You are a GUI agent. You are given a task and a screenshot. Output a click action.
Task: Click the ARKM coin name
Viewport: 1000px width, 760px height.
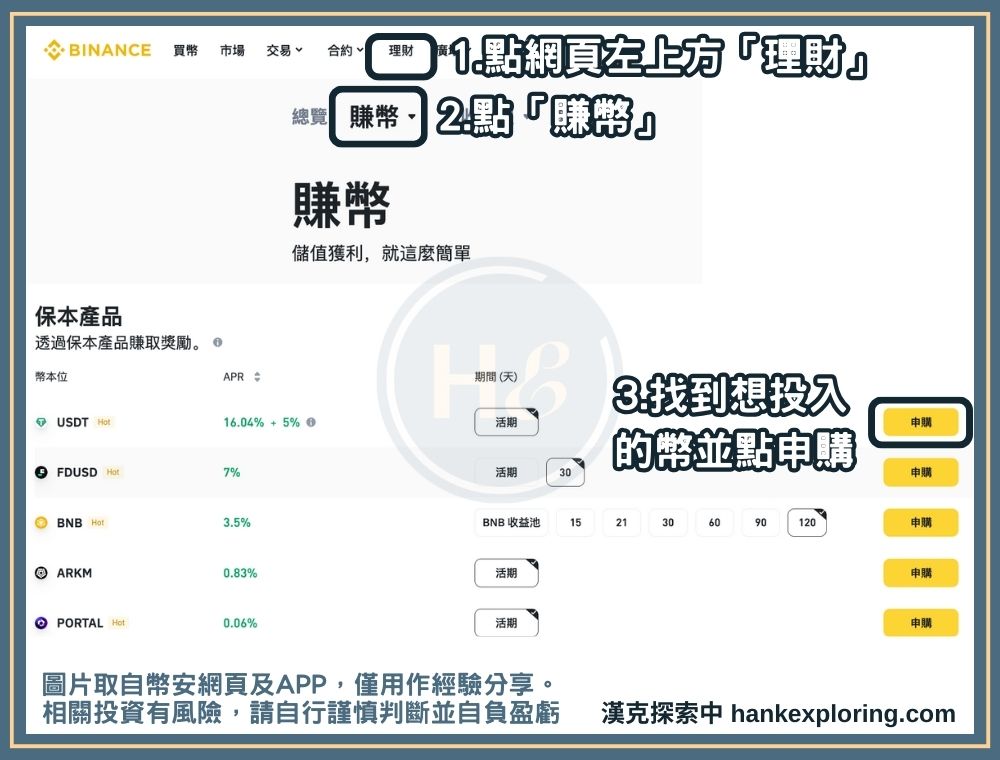pos(75,573)
